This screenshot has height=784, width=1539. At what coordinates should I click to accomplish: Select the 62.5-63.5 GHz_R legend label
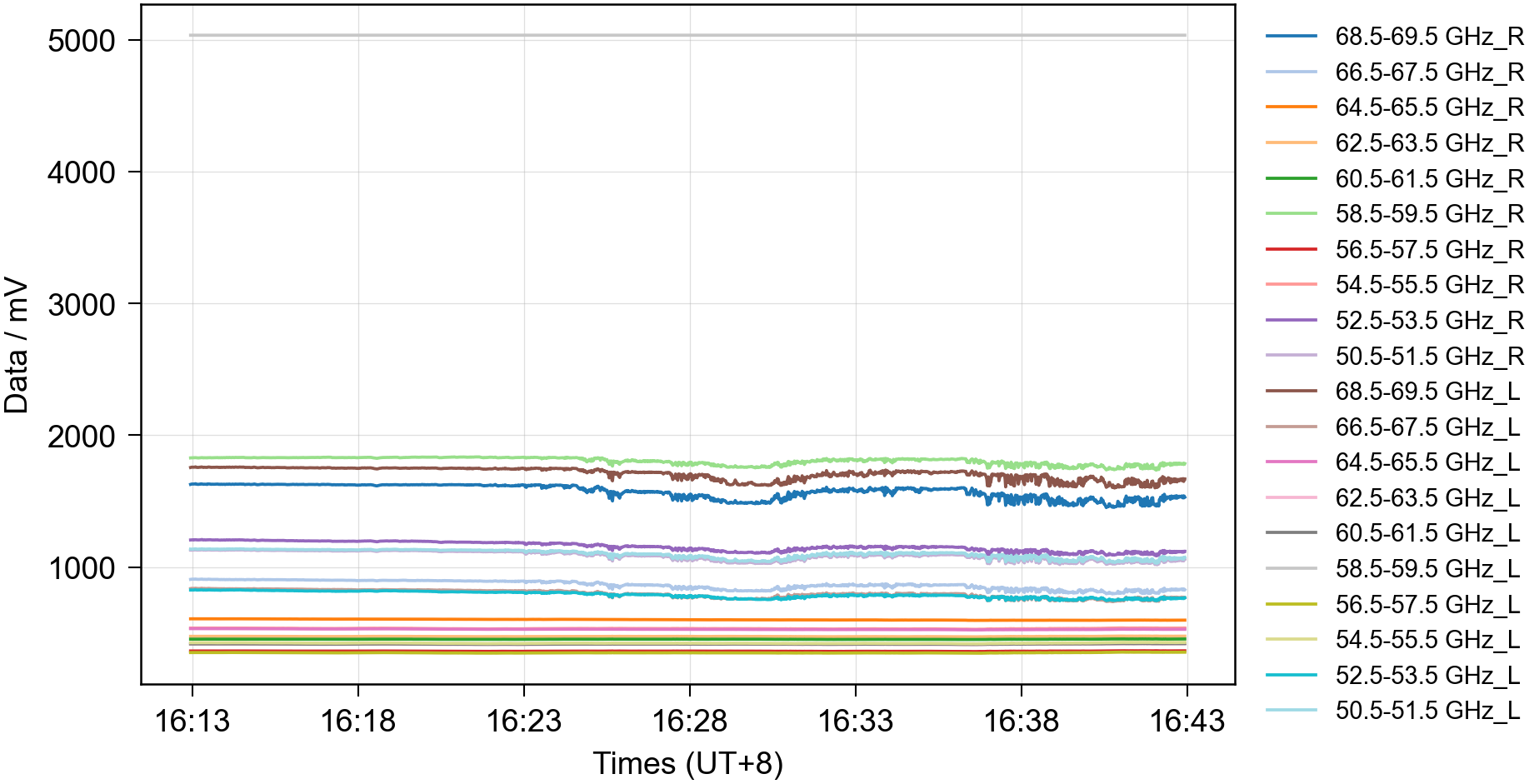coord(1428,143)
